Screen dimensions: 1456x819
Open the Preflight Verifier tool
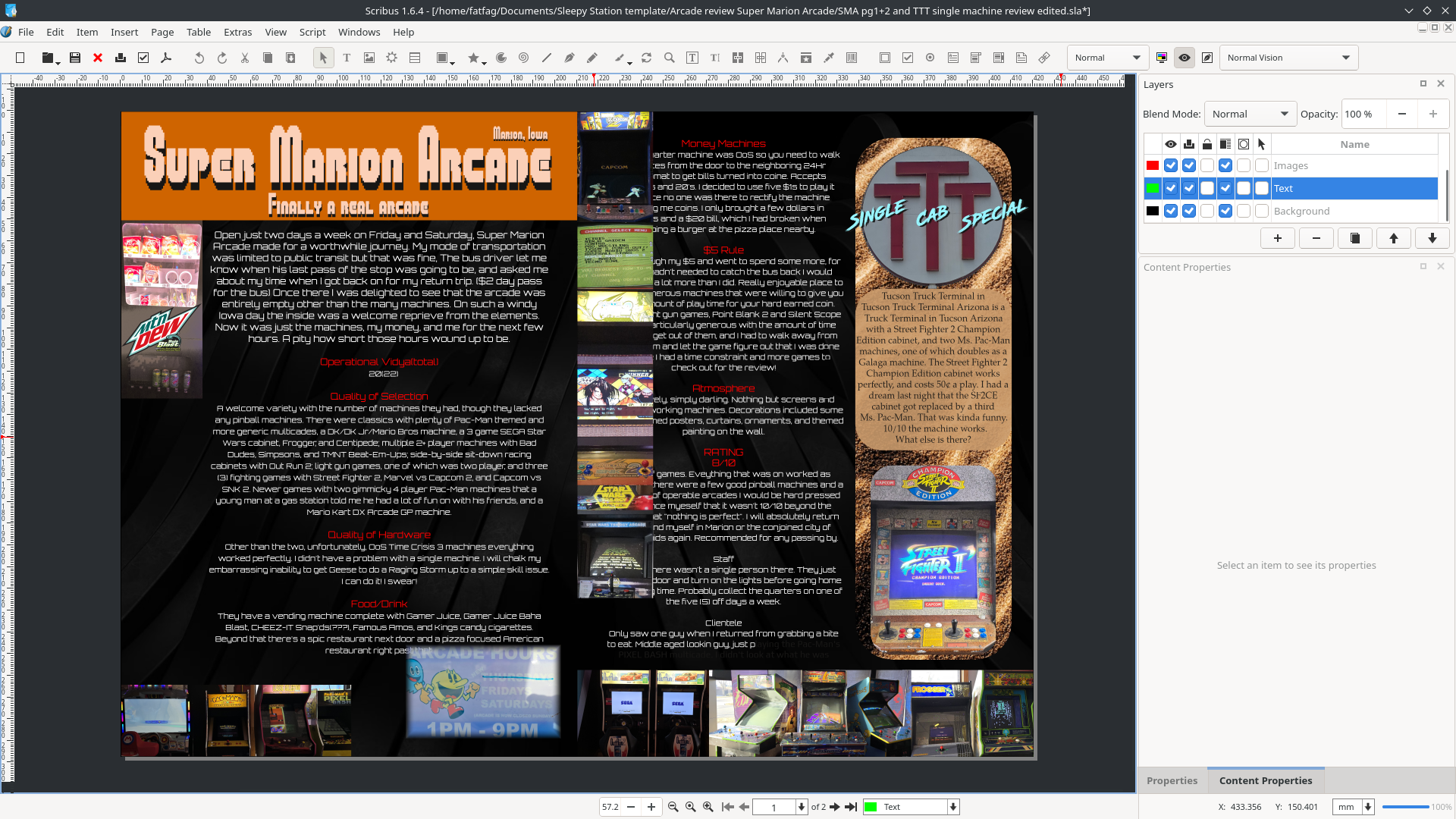coord(143,58)
